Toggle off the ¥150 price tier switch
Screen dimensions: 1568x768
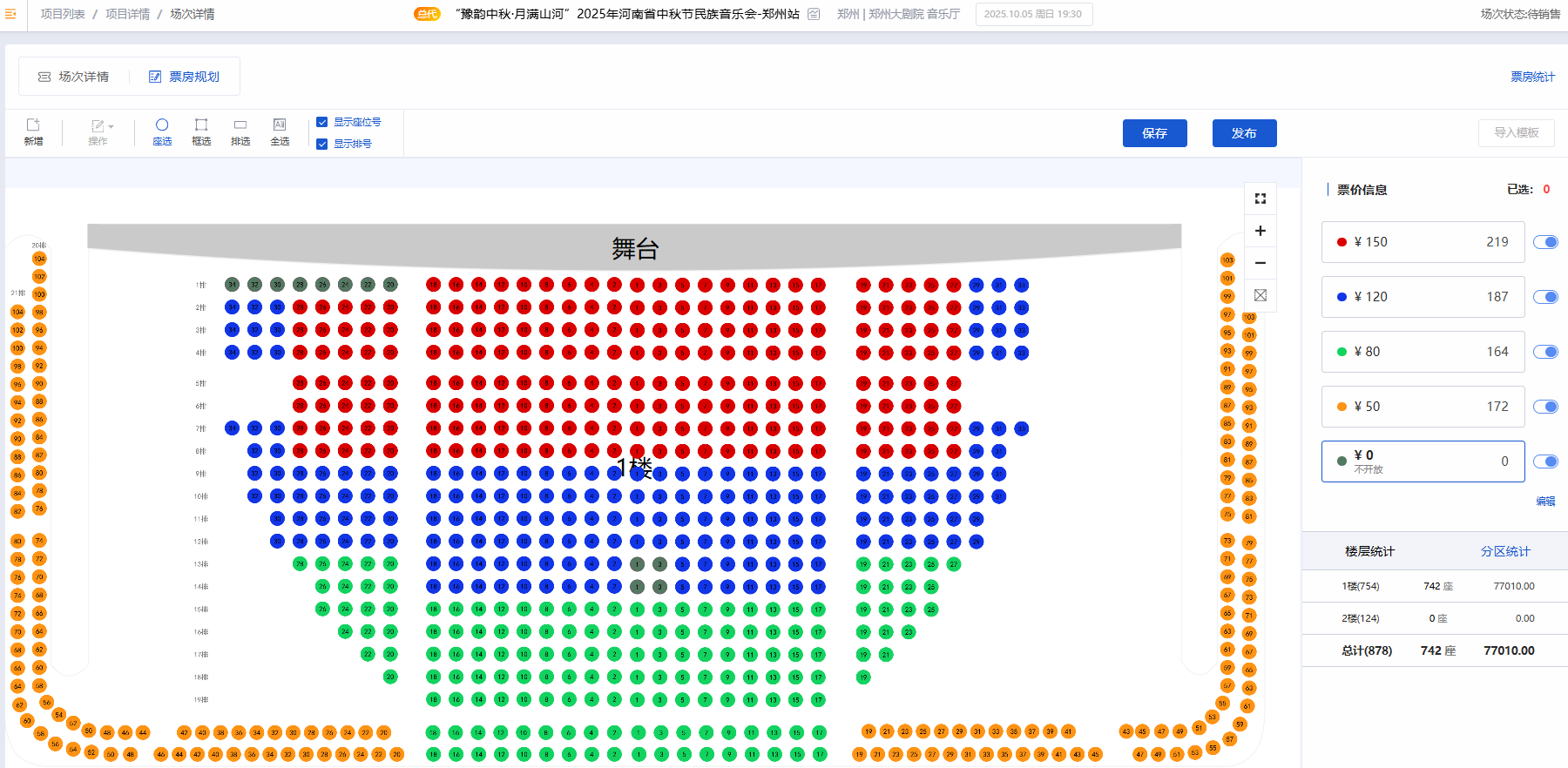point(1545,242)
